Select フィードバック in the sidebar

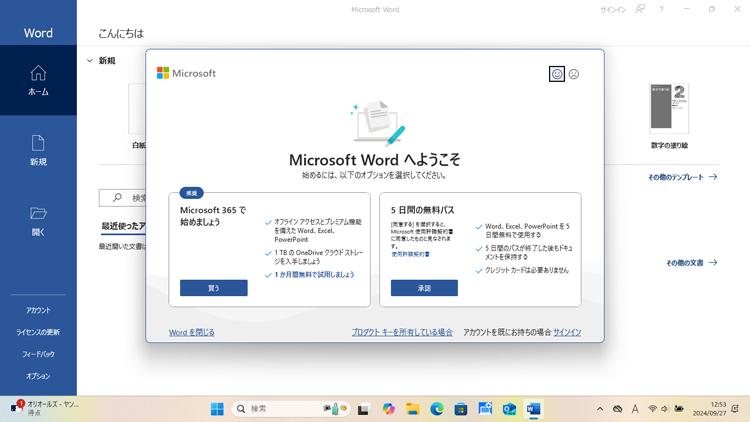tap(38, 354)
